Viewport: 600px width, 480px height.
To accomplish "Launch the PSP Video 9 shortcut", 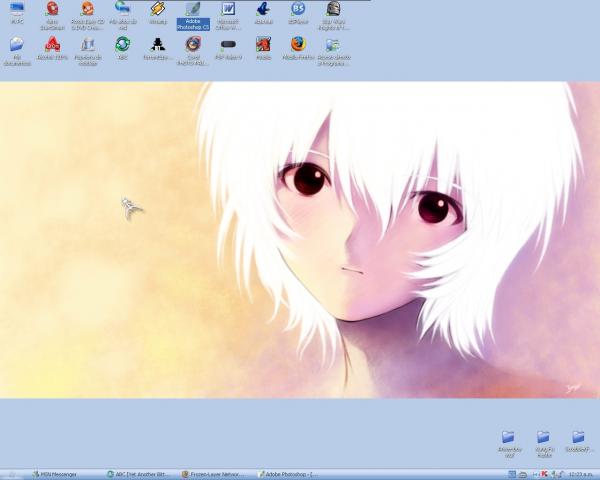I will coord(228,49).
